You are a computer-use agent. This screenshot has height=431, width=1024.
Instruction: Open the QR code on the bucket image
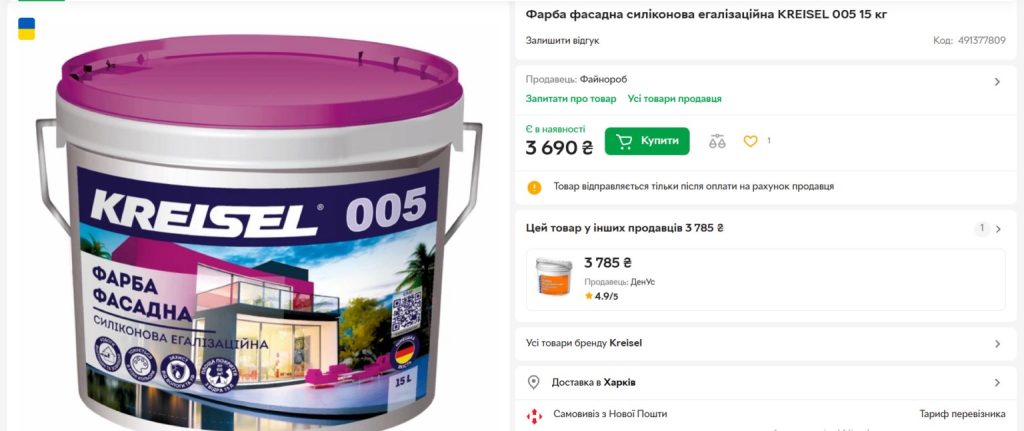click(406, 312)
